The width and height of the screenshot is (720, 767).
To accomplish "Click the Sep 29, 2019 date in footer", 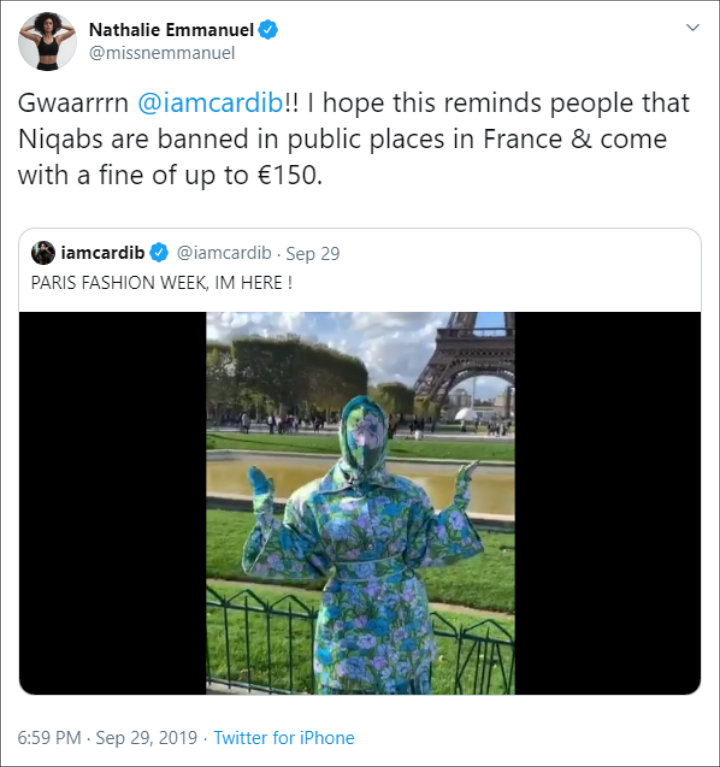I will [x=146, y=738].
